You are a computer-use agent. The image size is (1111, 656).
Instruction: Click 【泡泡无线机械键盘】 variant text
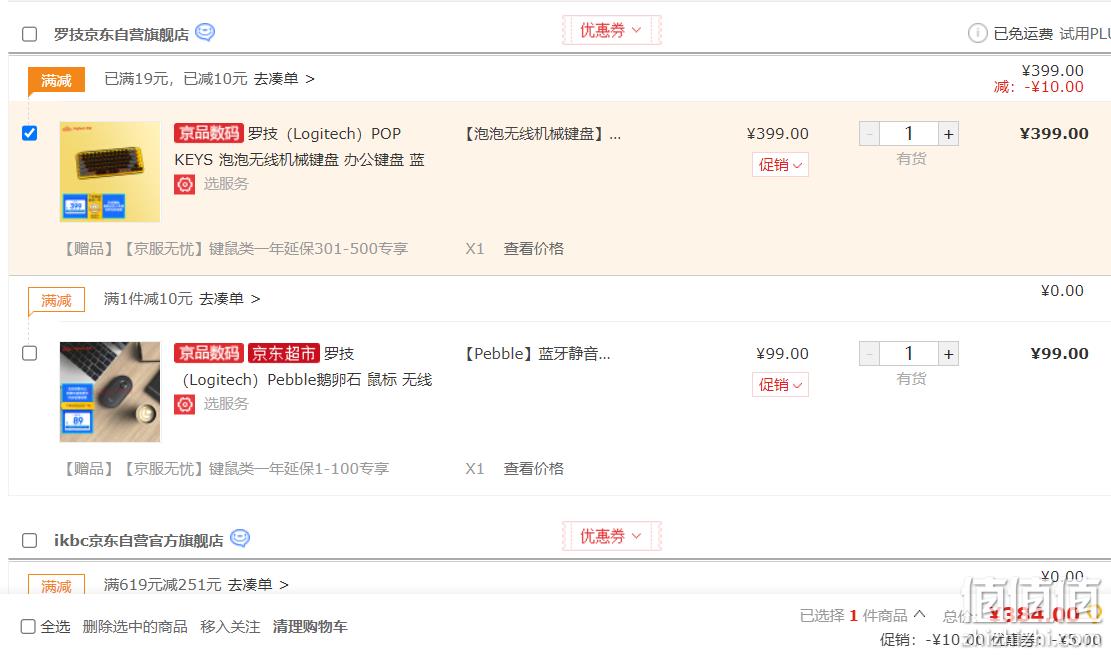[542, 134]
